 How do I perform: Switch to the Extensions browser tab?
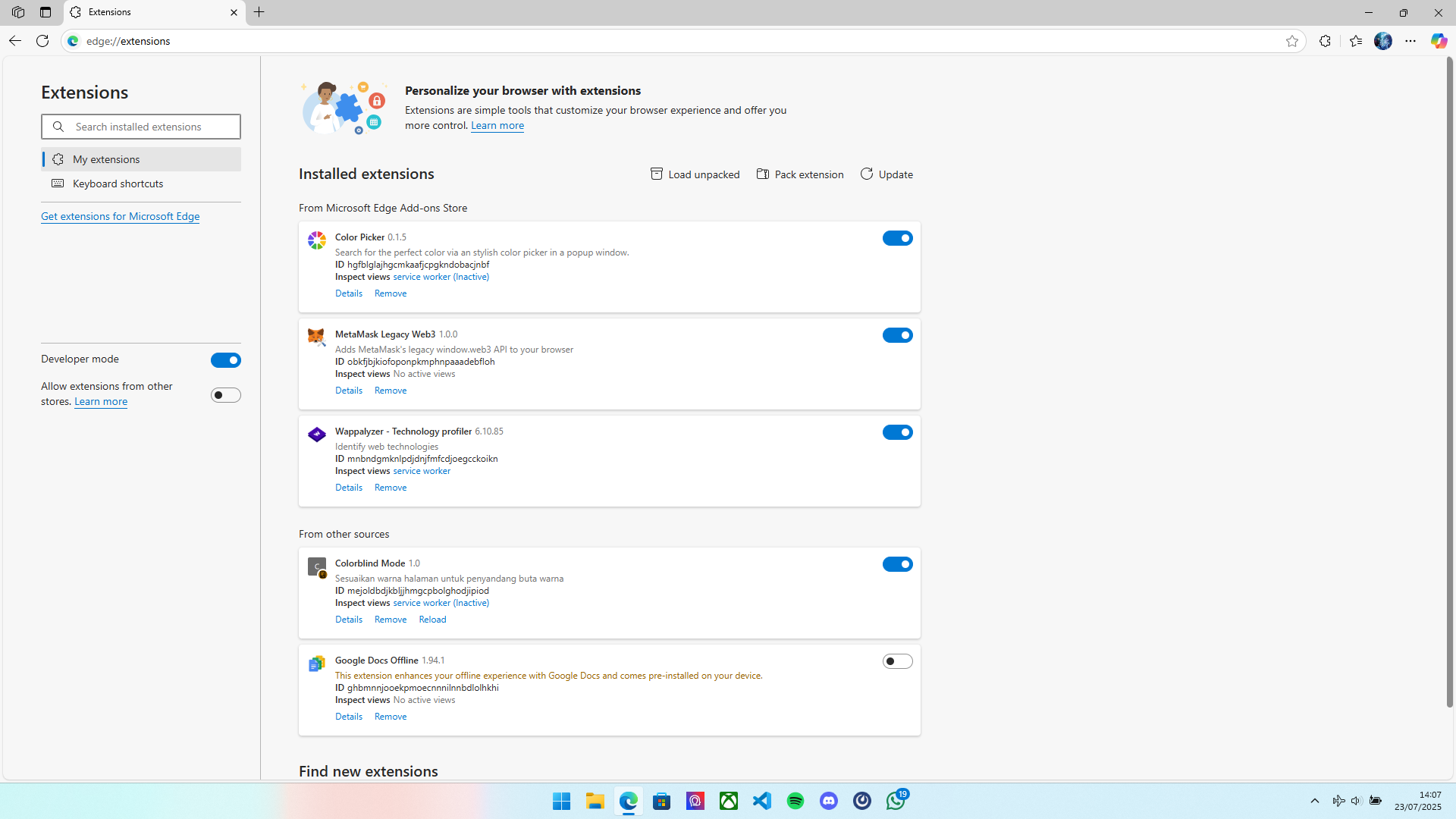click(x=155, y=12)
